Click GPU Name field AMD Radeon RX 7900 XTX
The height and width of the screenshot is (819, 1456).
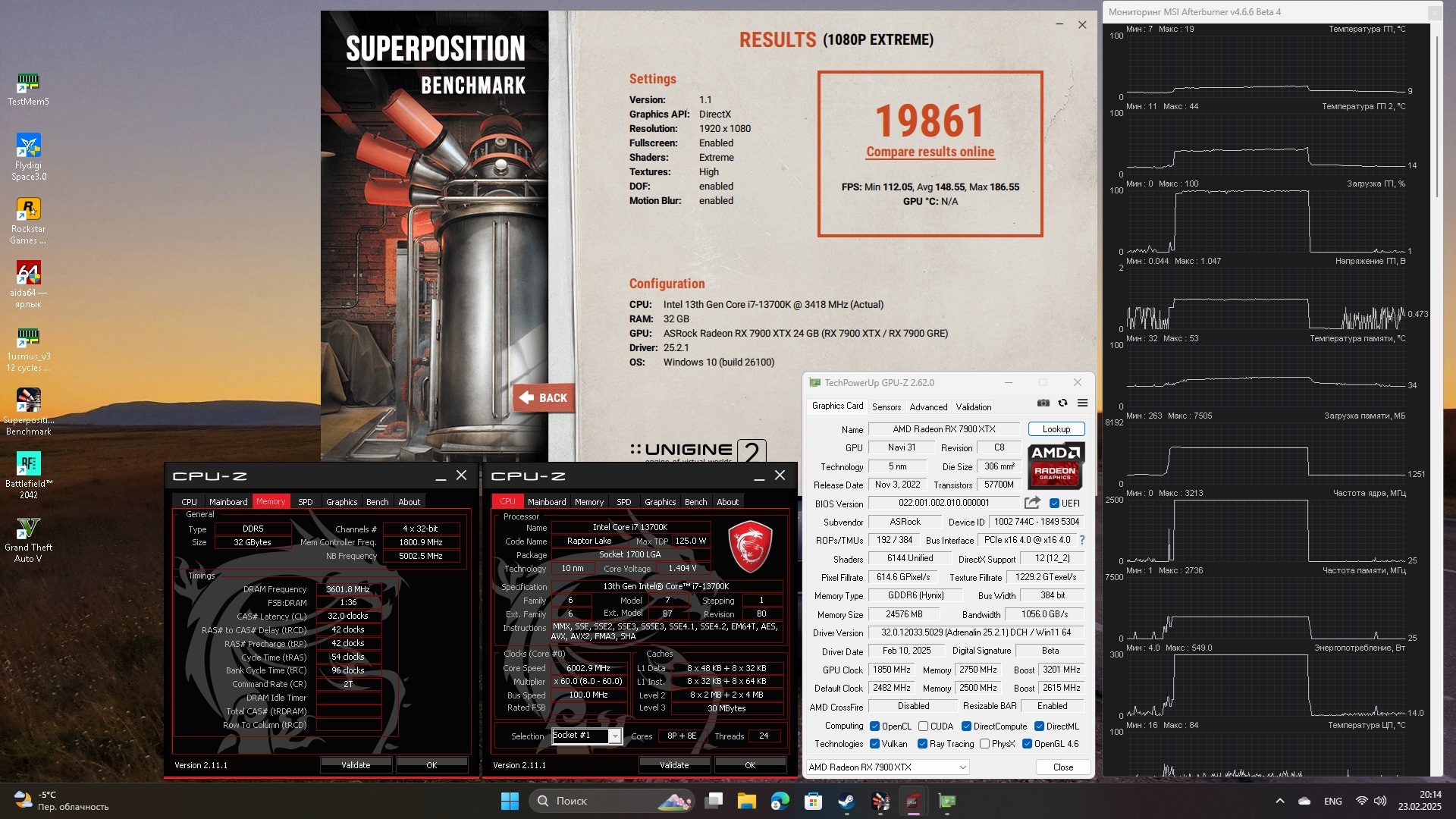click(944, 429)
